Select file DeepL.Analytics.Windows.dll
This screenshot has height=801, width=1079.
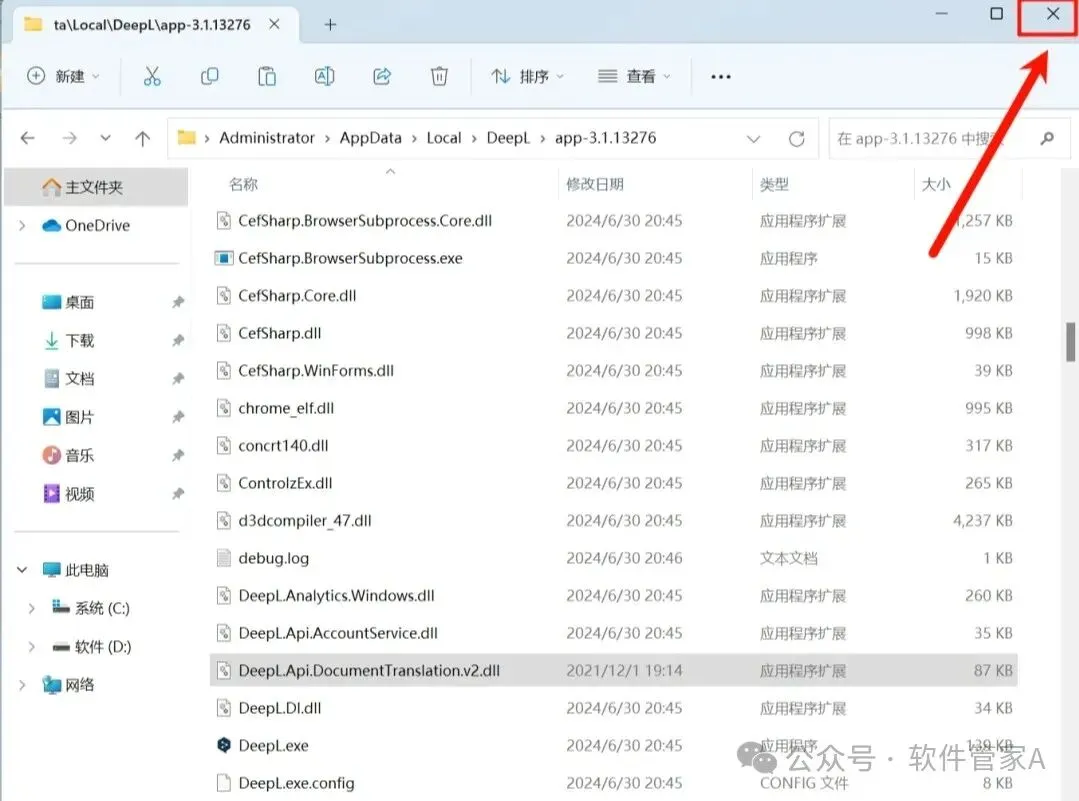(336, 596)
